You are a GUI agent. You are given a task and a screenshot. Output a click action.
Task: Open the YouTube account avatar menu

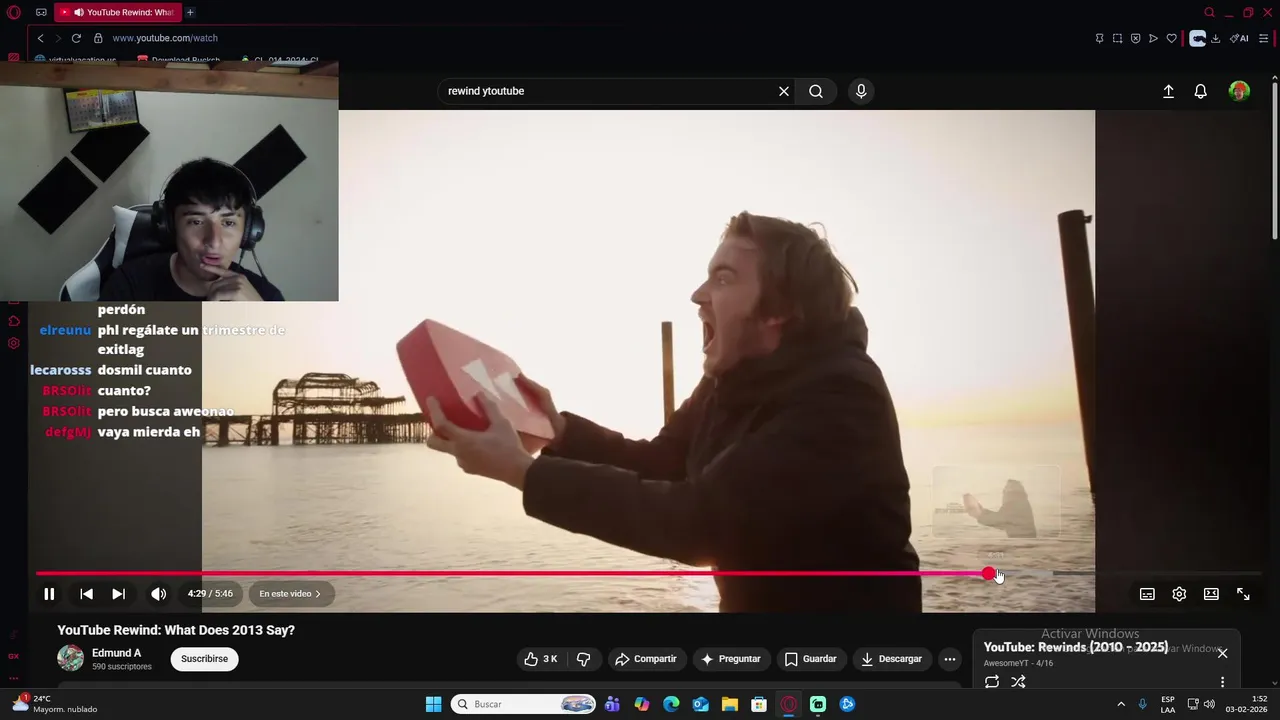coord(1239,91)
